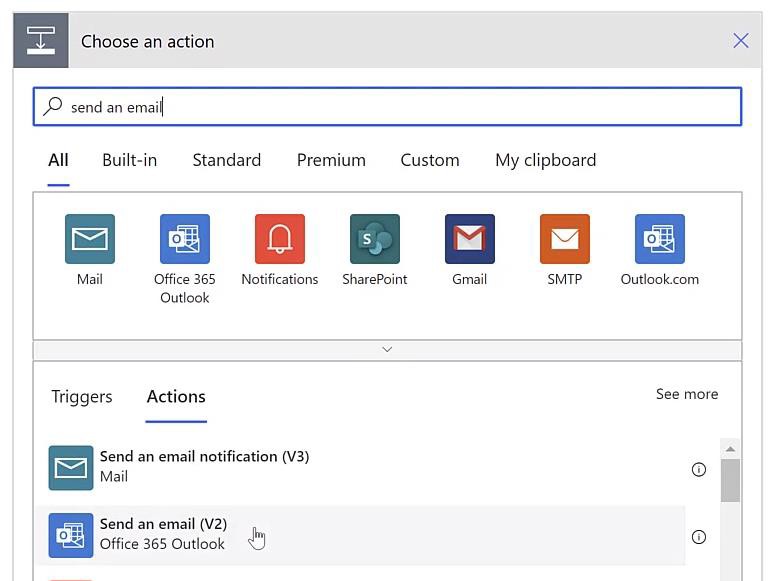Screen dimensions: 777x581
Task: Click the scrollbar up arrow
Action: [x=730, y=449]
